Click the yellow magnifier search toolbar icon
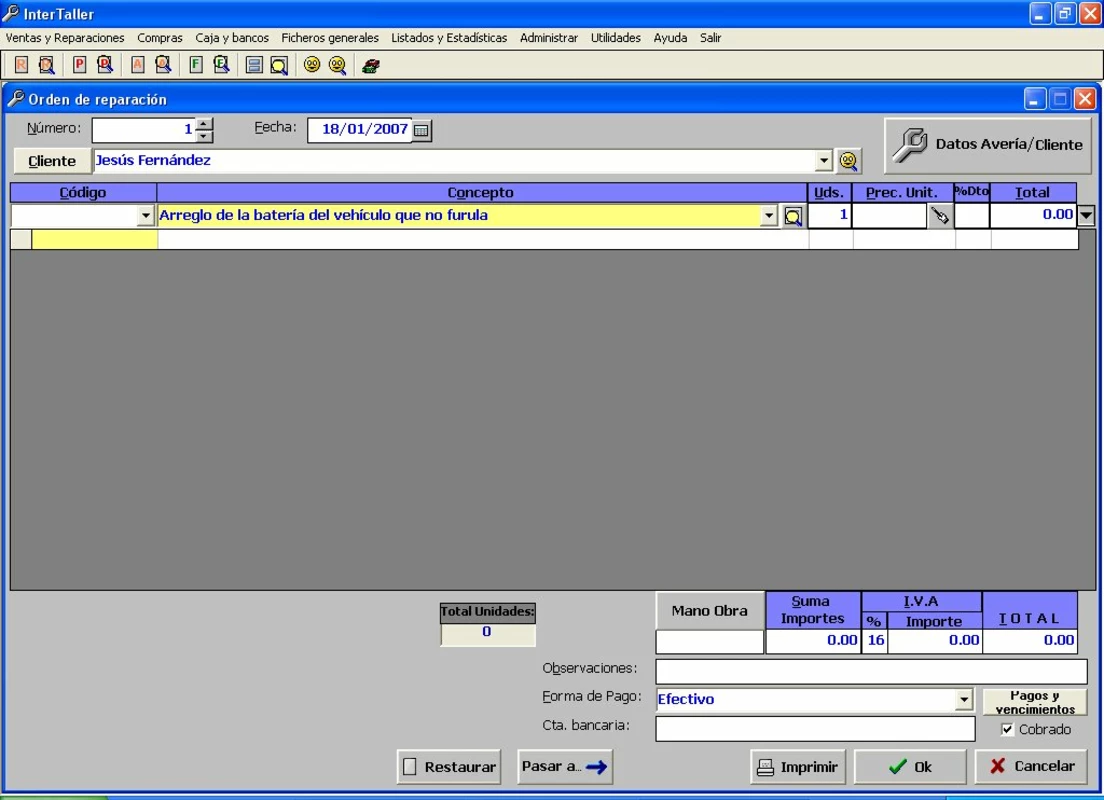This screenshot has width=1104, height=800. 279,65
